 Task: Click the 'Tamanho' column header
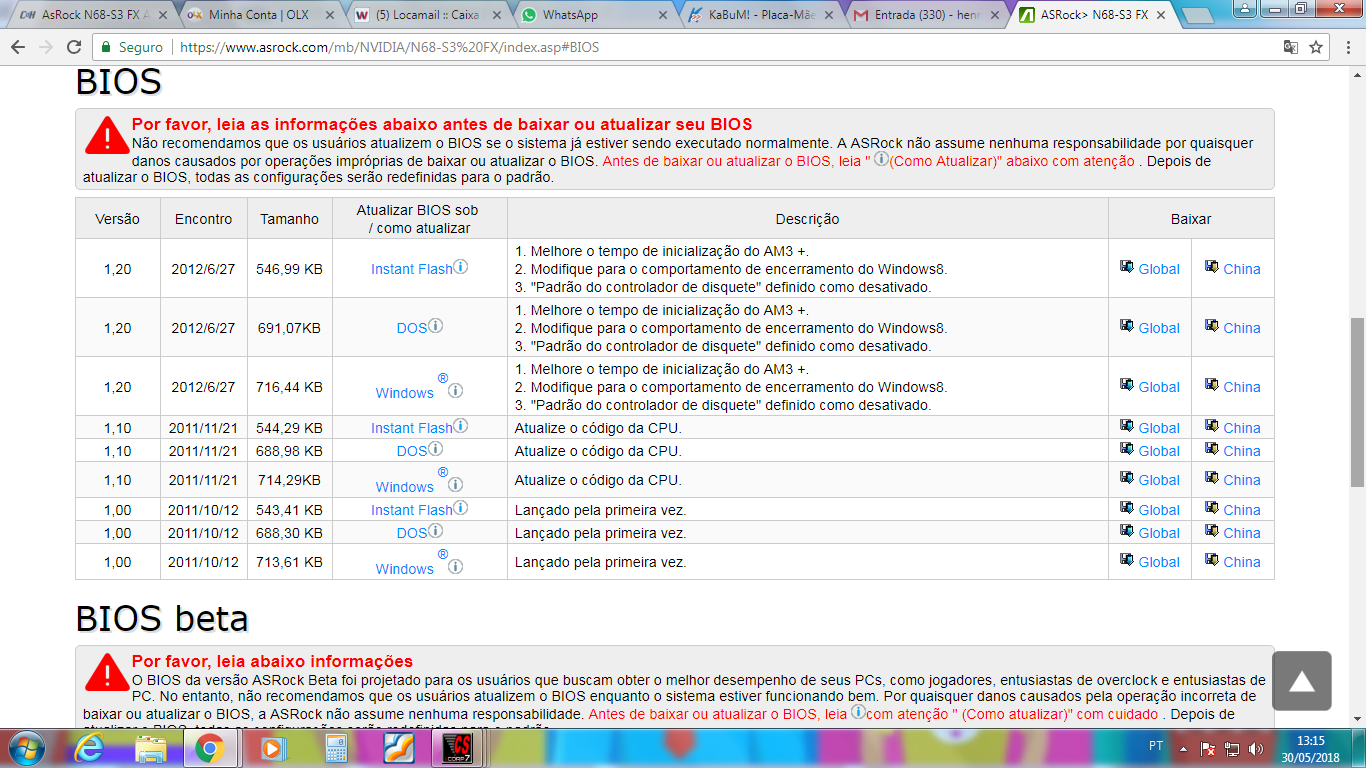click(290, 219)
